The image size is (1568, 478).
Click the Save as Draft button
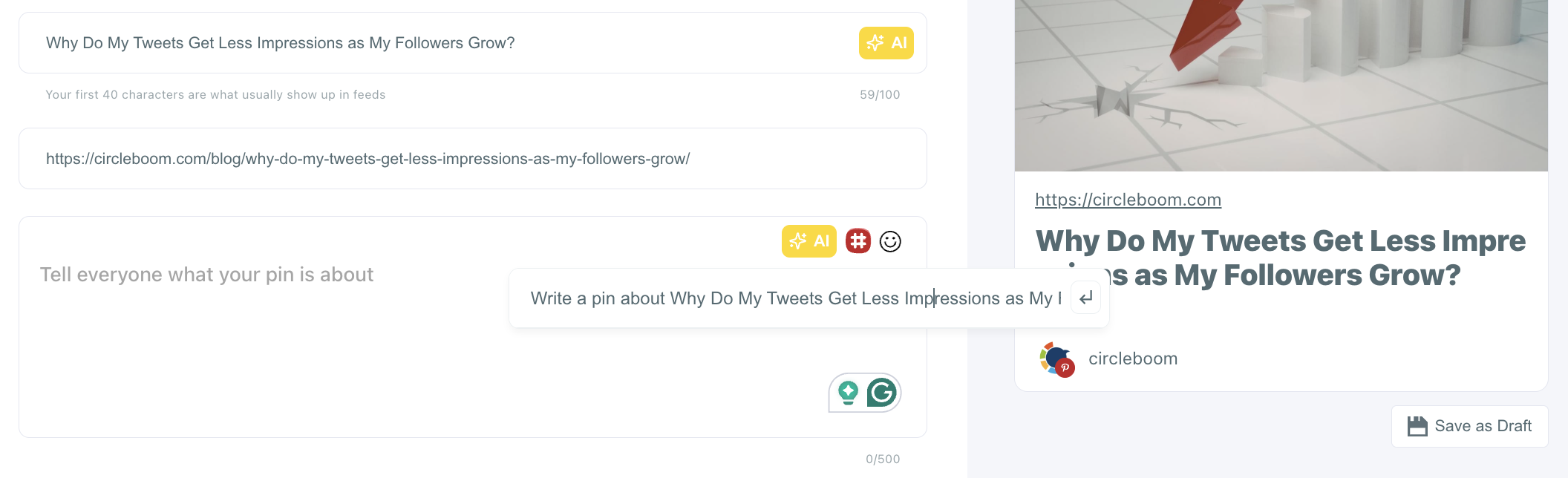1469,426
